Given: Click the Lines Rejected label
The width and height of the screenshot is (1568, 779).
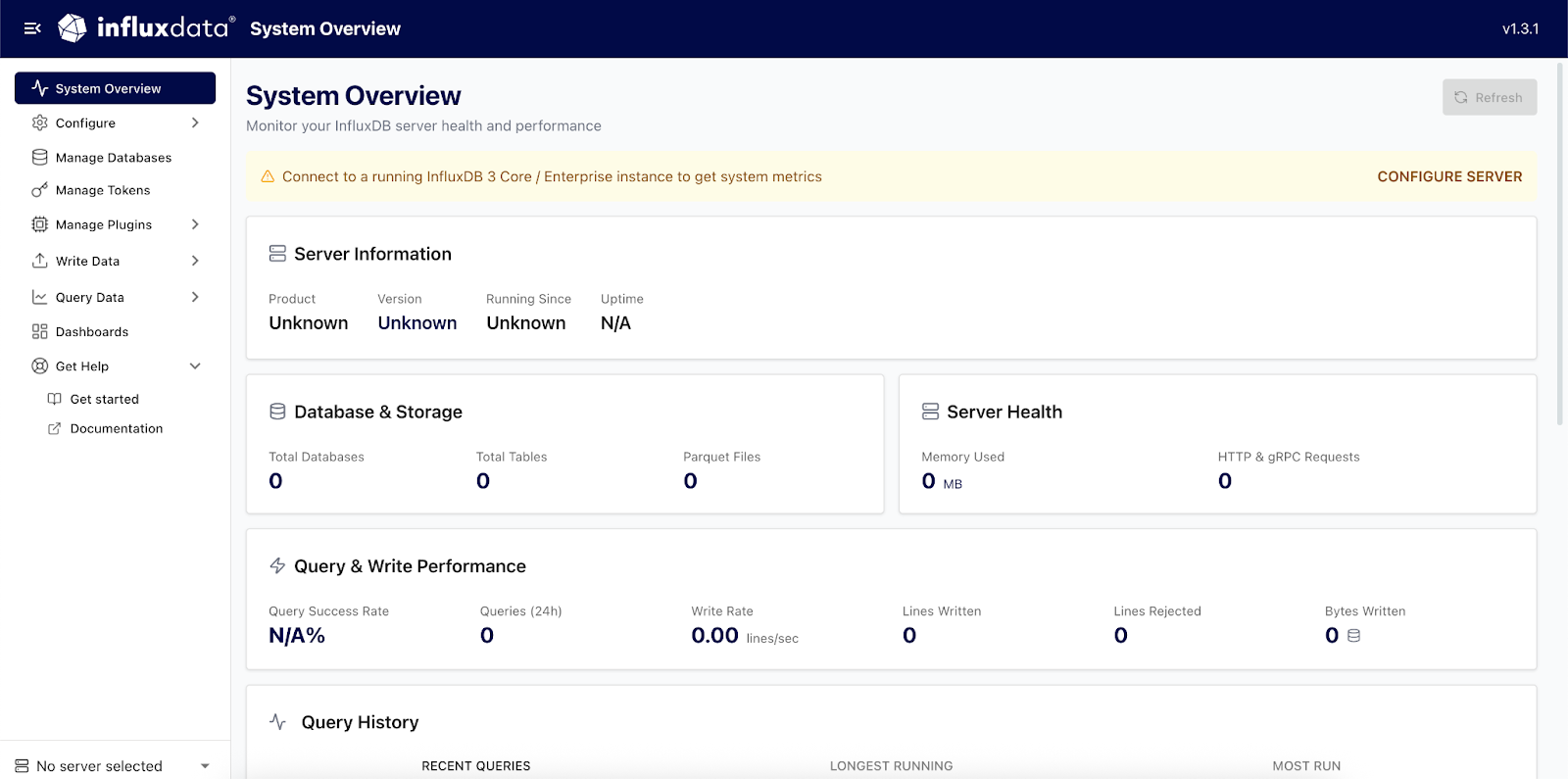Looking at the screenshot, I should click(x=1157, y=611).
